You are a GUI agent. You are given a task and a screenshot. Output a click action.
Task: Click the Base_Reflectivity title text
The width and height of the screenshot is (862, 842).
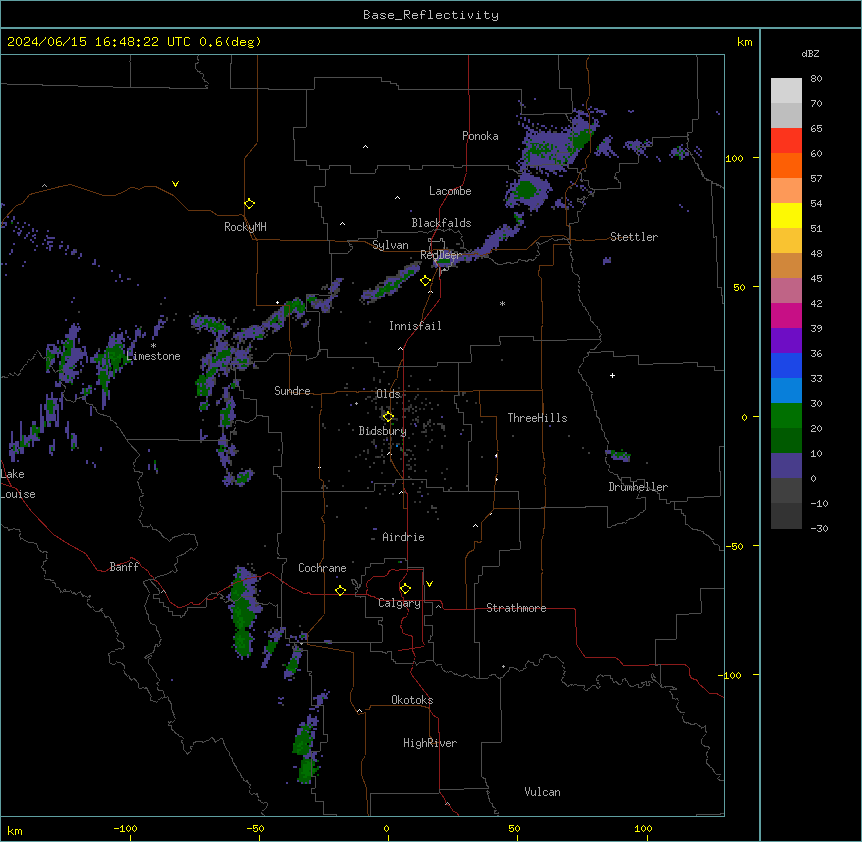[431, 15]
